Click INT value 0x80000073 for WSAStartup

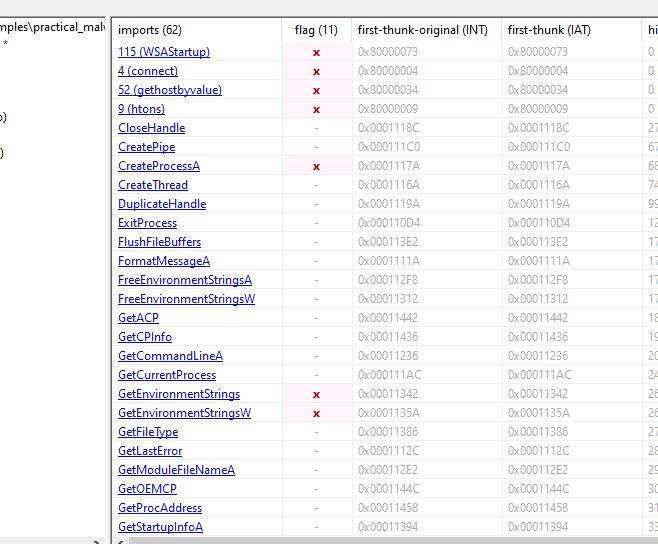click(x=388, y=52)
